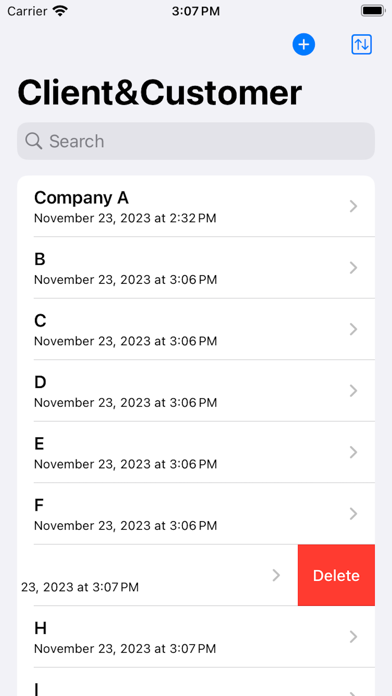The width and height of the screenshot is (392, 696).
Task: Select the D client row
Action: (x=196, y=391)
